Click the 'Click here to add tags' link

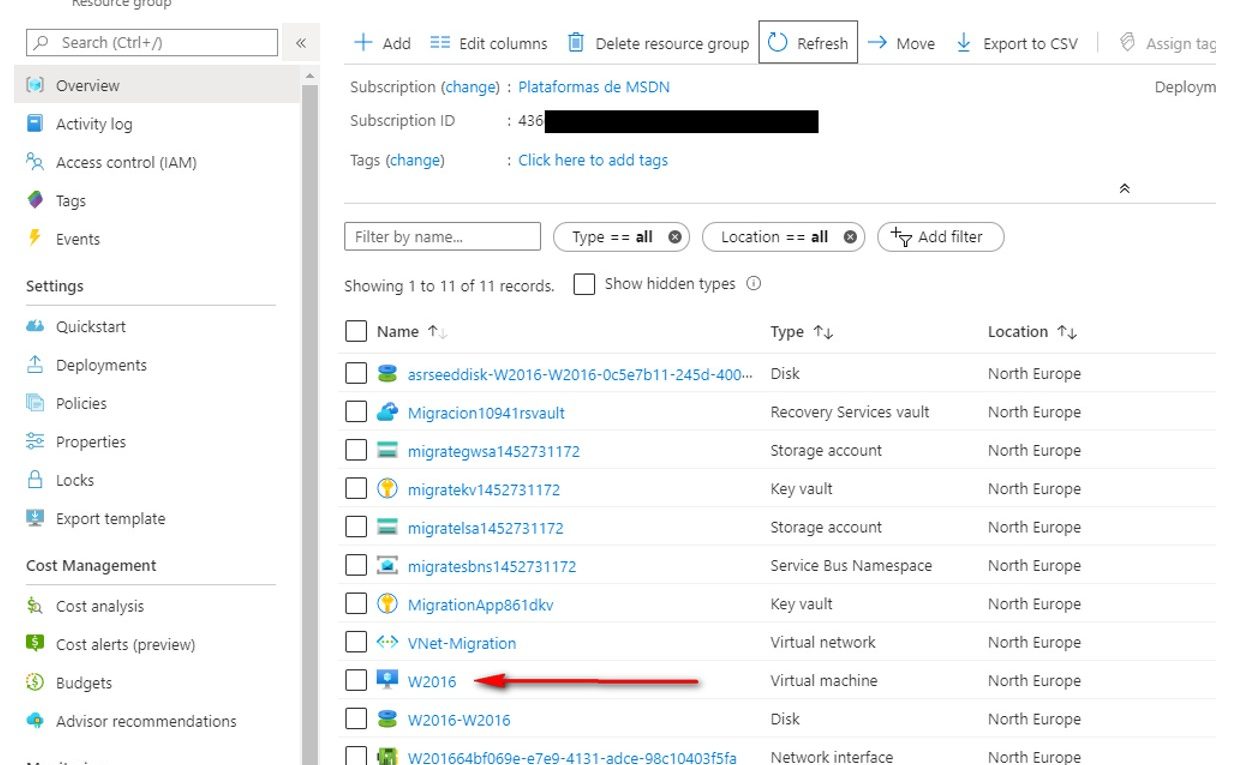(593, 160)
